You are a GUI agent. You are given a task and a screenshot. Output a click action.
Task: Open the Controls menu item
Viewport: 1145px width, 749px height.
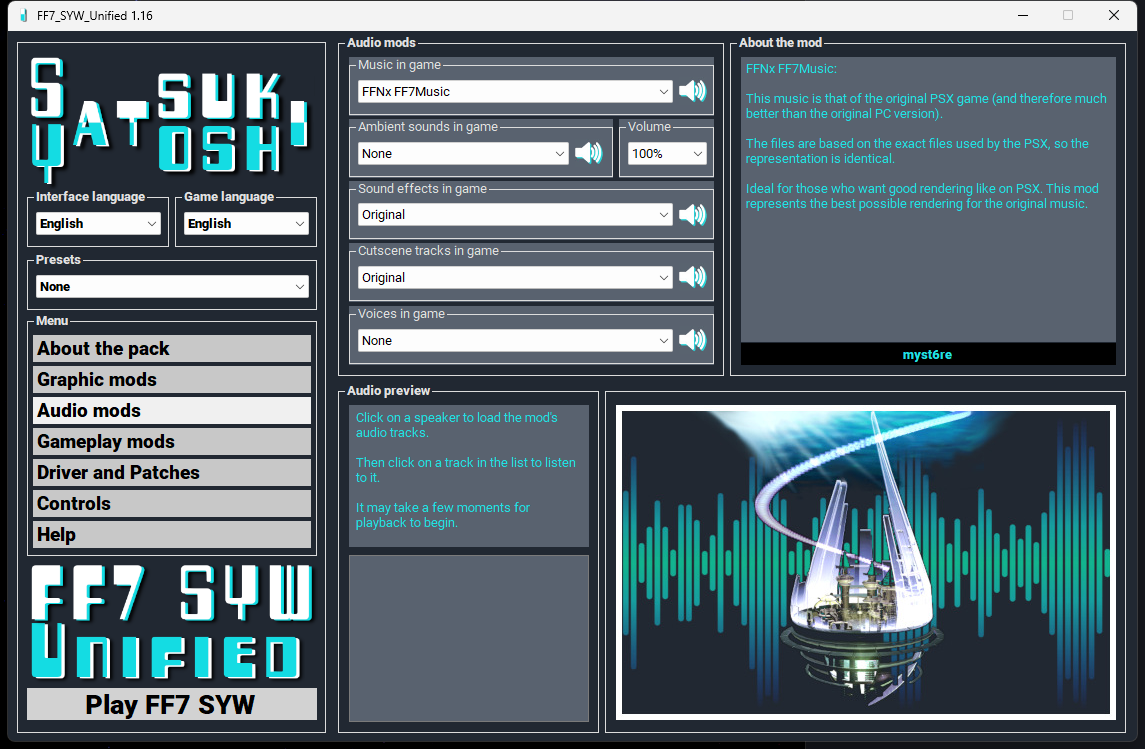[172, 504]
